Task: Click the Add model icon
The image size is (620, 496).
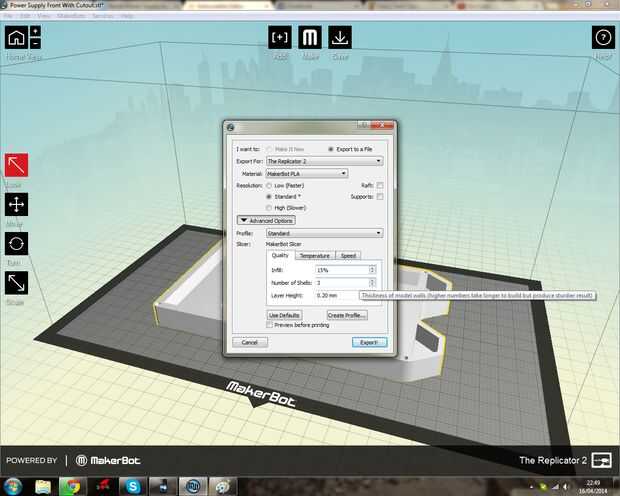Action: (x=280, y=38)
